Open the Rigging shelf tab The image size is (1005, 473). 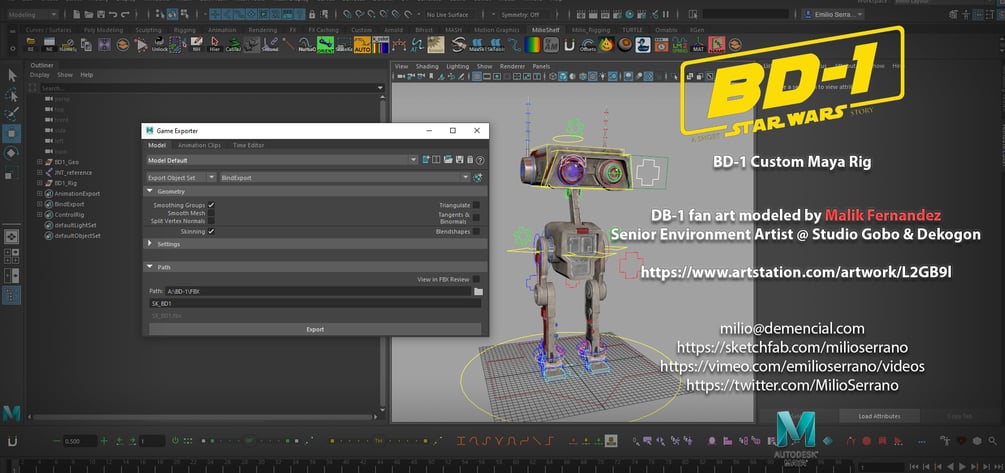(x=187, y=30)
